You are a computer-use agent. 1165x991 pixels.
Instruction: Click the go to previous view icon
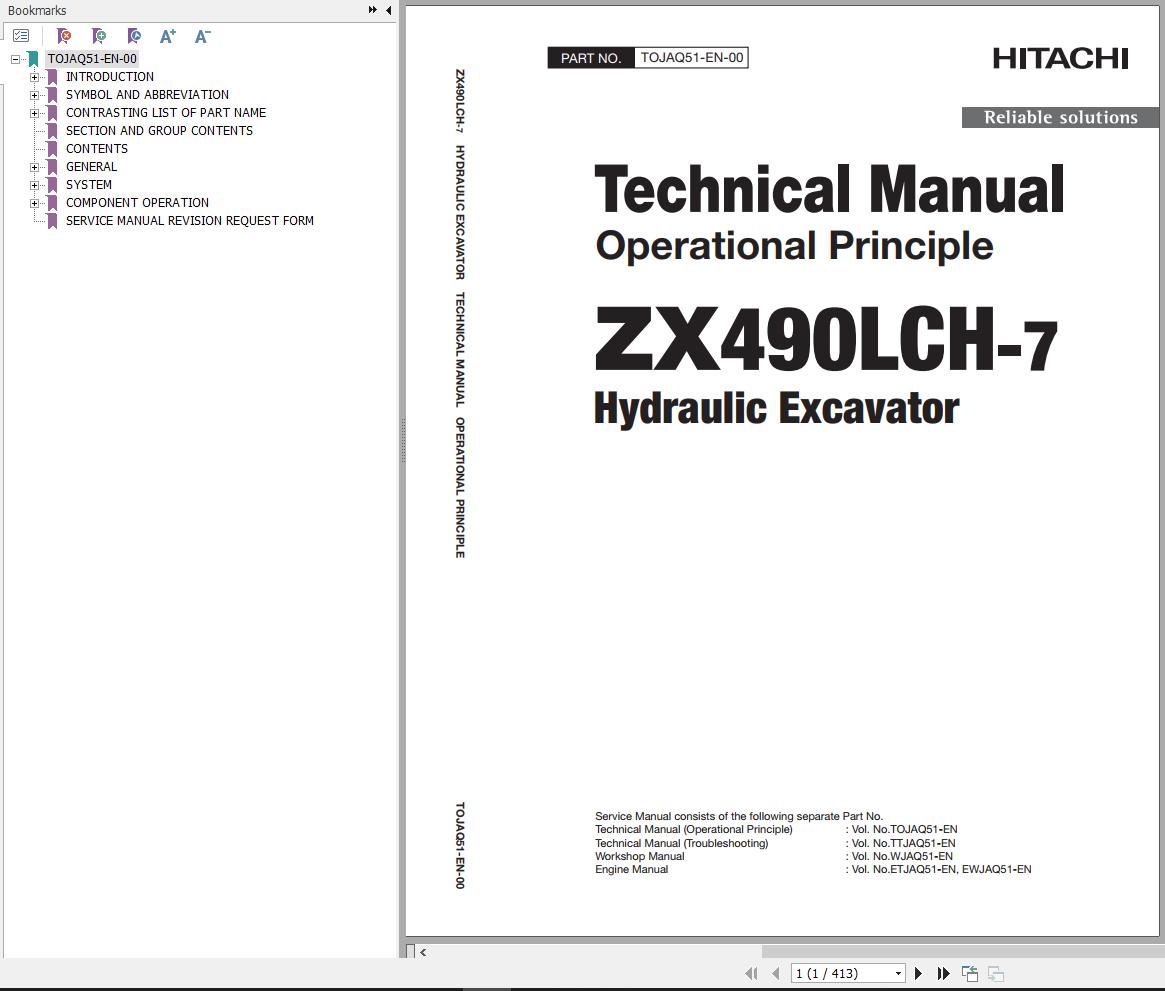(970, 973)
